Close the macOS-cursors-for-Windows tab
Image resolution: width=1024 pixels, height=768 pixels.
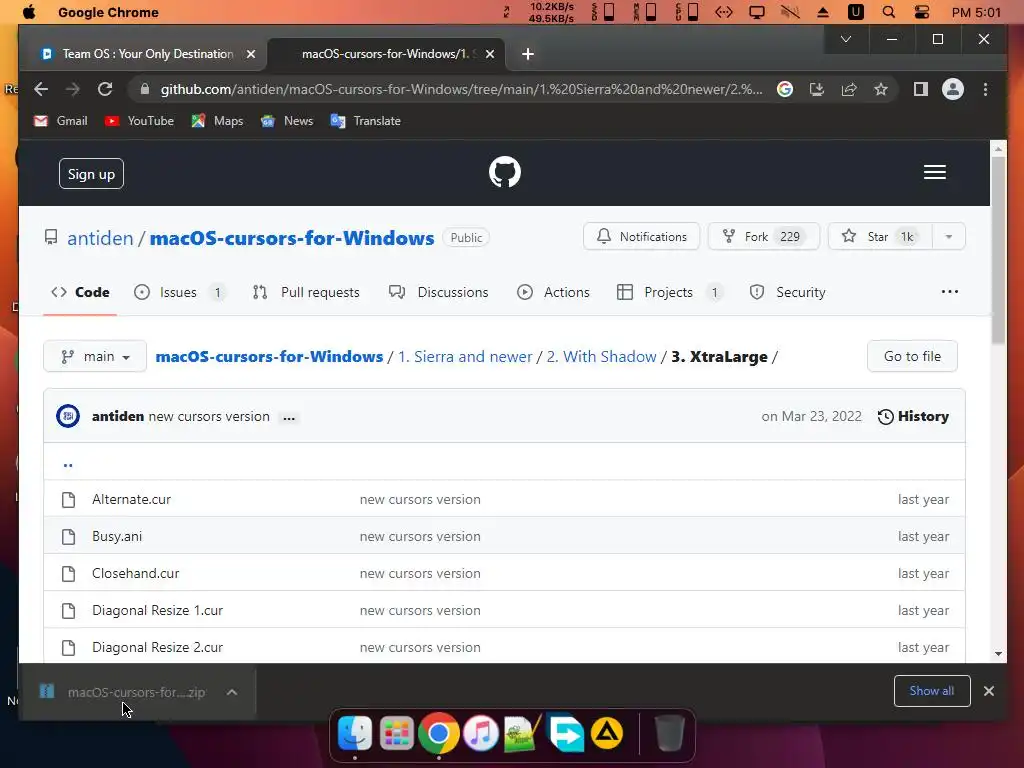[x=490, y=54]
